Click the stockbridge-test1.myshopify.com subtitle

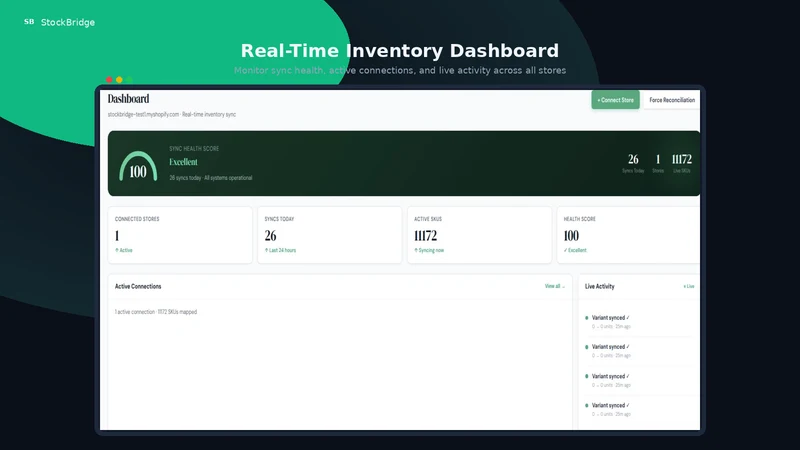[171, 114]
